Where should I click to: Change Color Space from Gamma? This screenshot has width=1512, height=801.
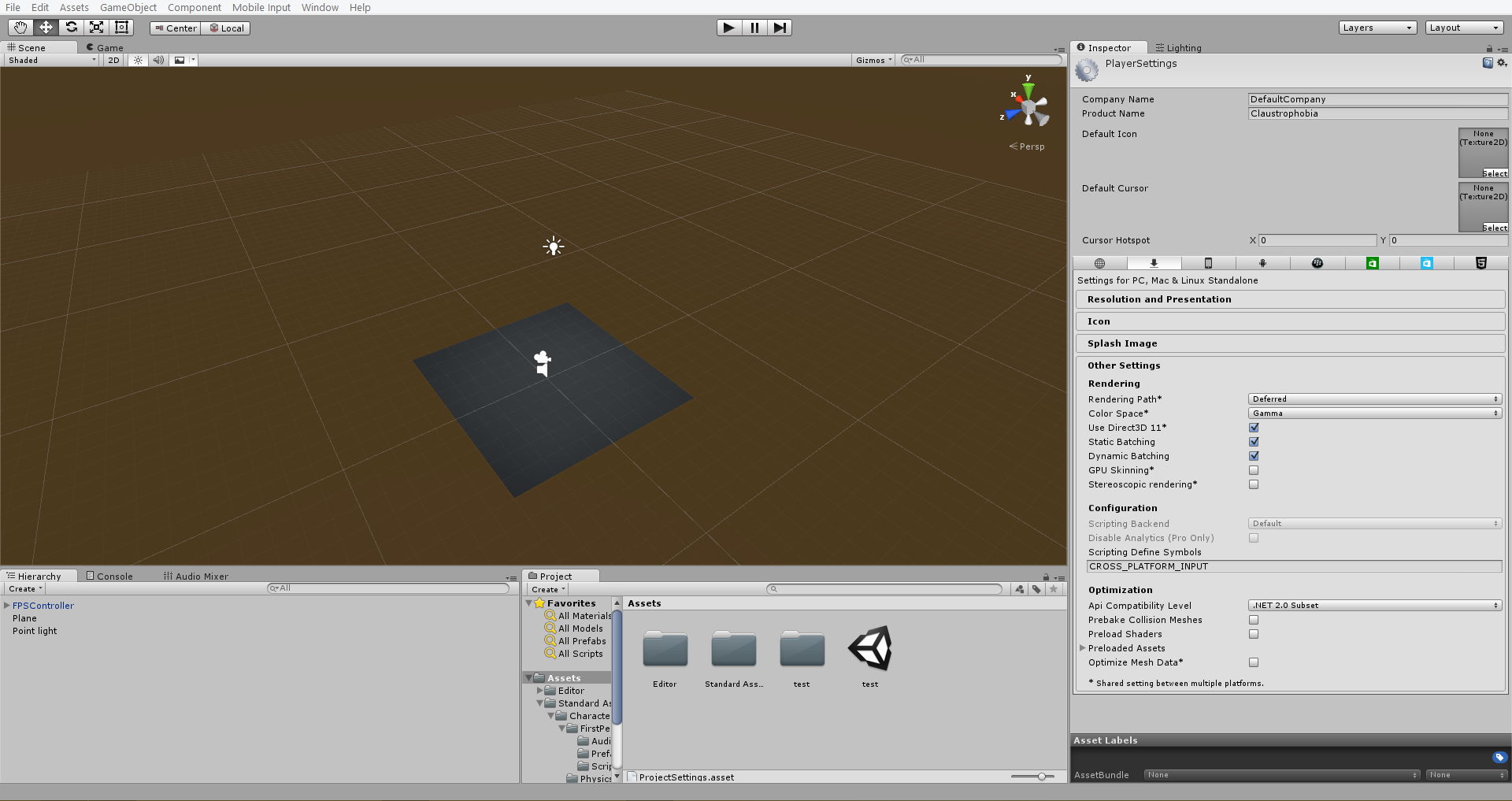(1374, 413)
